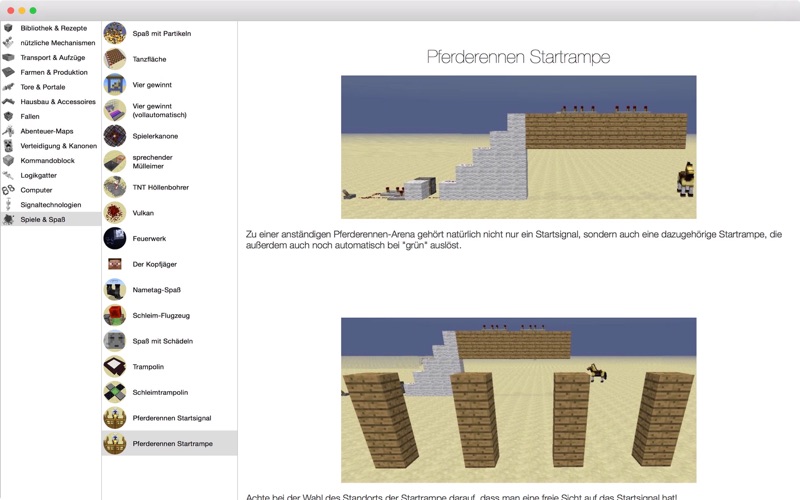Open Tore & Portale category

click(51, 87)
